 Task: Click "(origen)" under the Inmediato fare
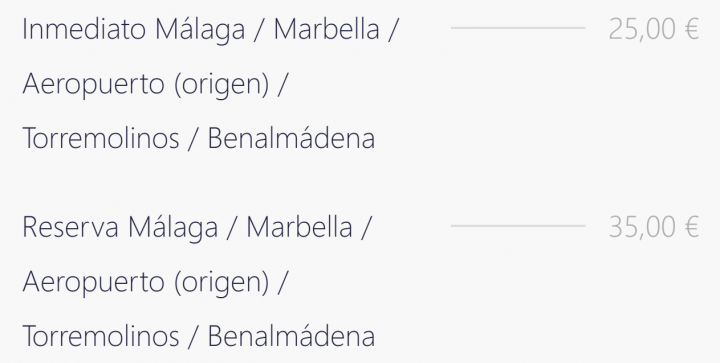click(221, 85)
